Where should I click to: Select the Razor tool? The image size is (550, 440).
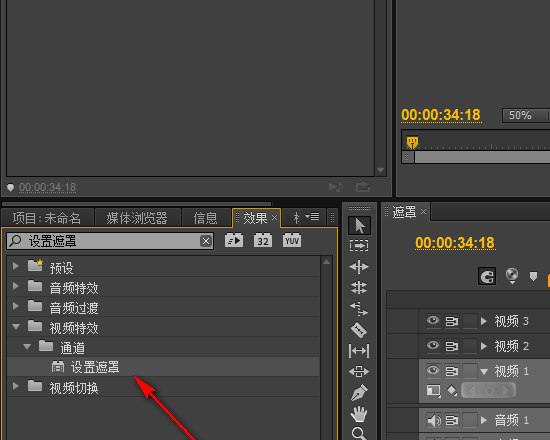[x=359, y=330]
